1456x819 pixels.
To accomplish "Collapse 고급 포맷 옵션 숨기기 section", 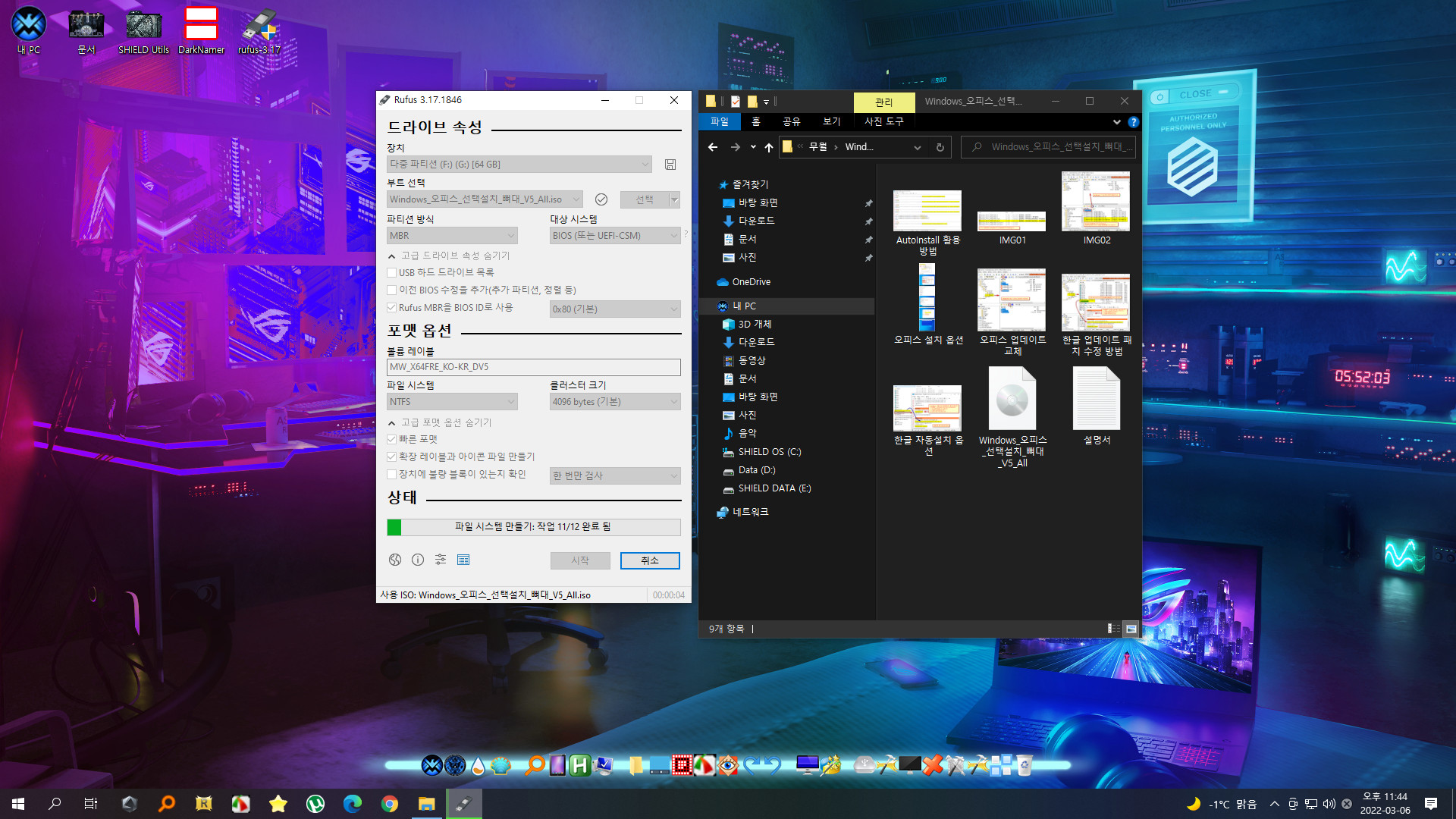I will click(440, 422).
